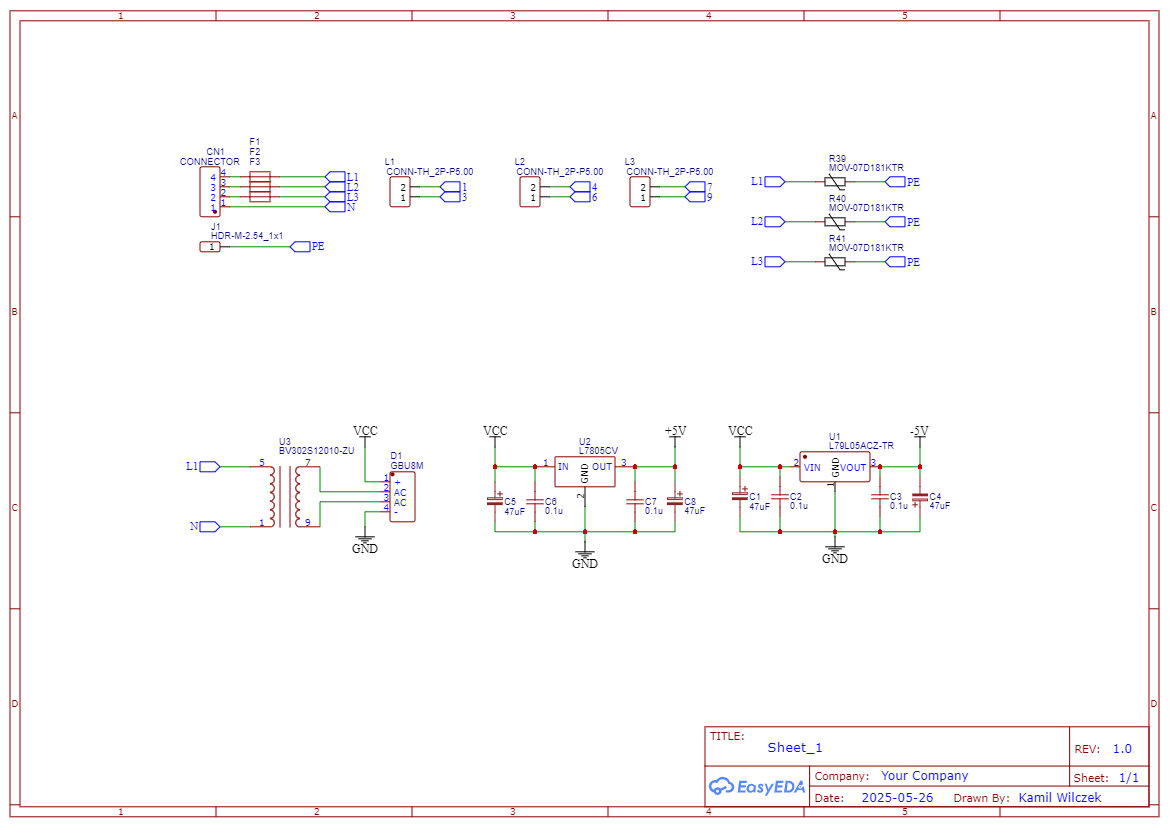1169x827 pixels.
Task: Select capacitor C5 47uF
Action: tap(495, 501)
